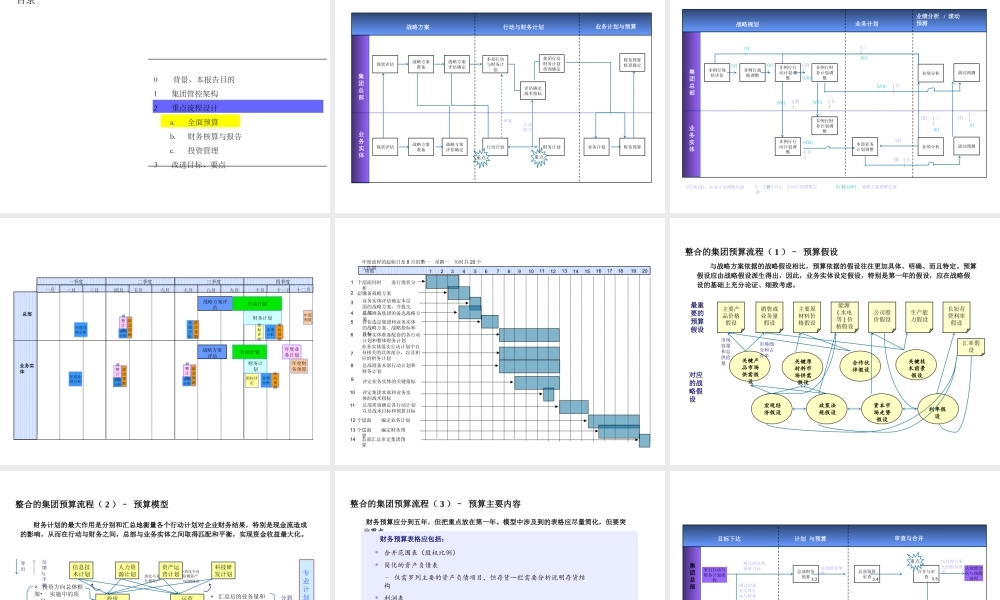Select the slide titled 预算模型
The width and height of the screenshot is (1000, 600).
point(165,536)
